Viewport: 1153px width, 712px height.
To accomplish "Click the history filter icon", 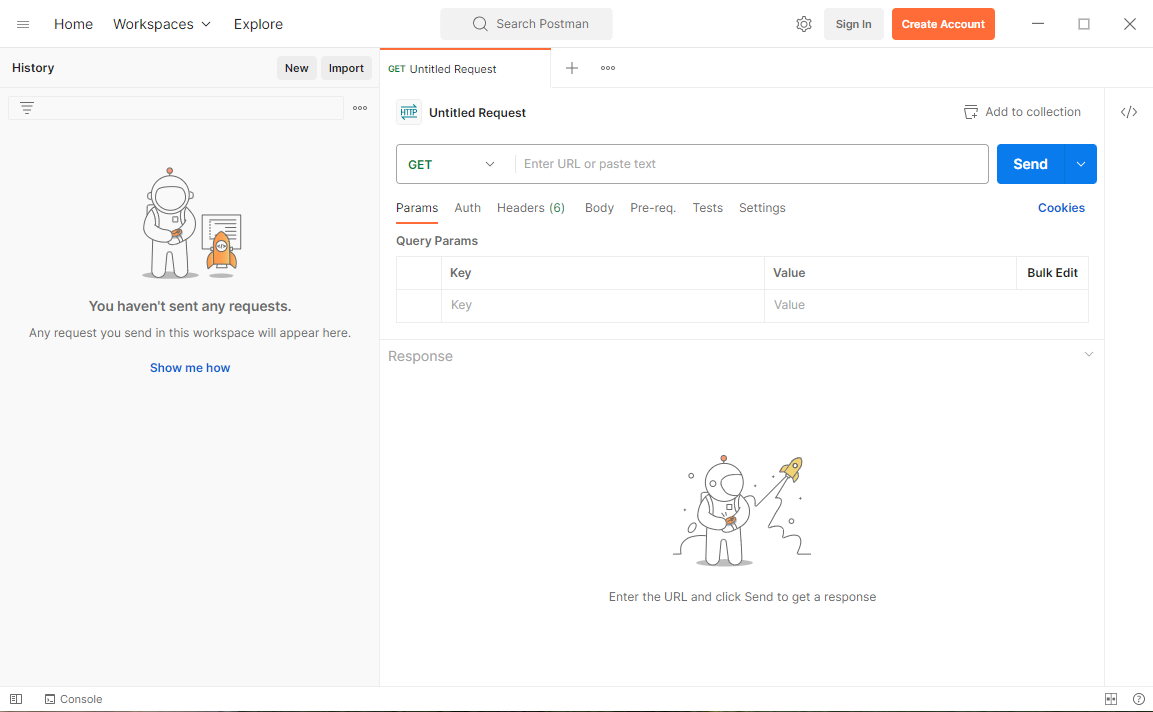I will [27, 108].
